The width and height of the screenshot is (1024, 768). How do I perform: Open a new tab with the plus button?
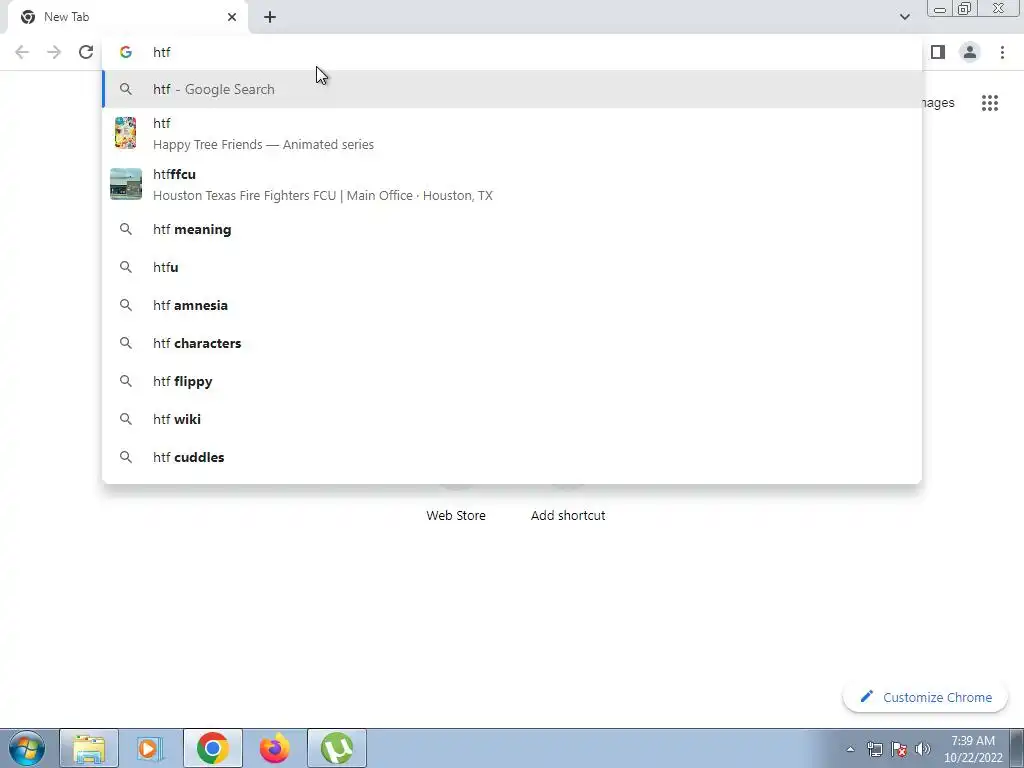270,17
